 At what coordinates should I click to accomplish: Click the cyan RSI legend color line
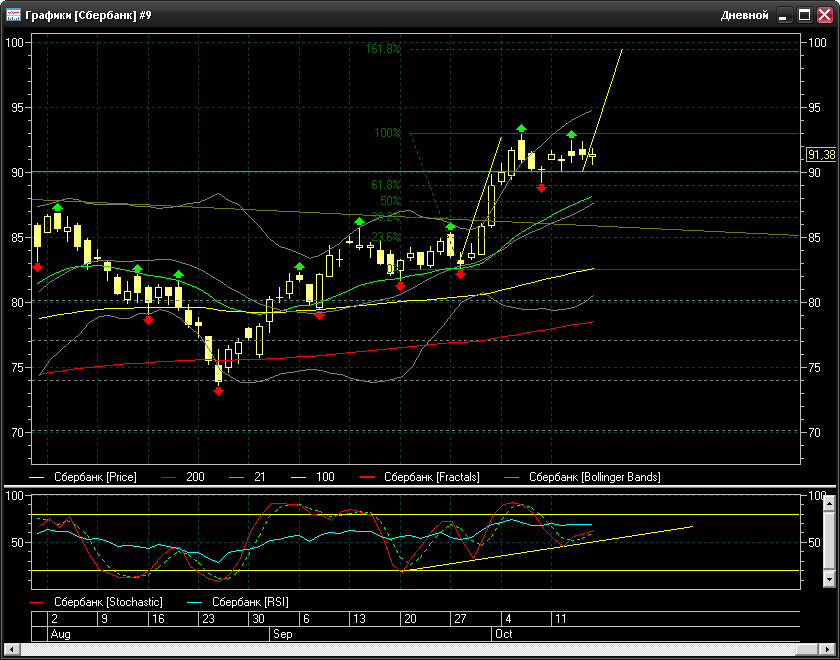click(194, 603)
